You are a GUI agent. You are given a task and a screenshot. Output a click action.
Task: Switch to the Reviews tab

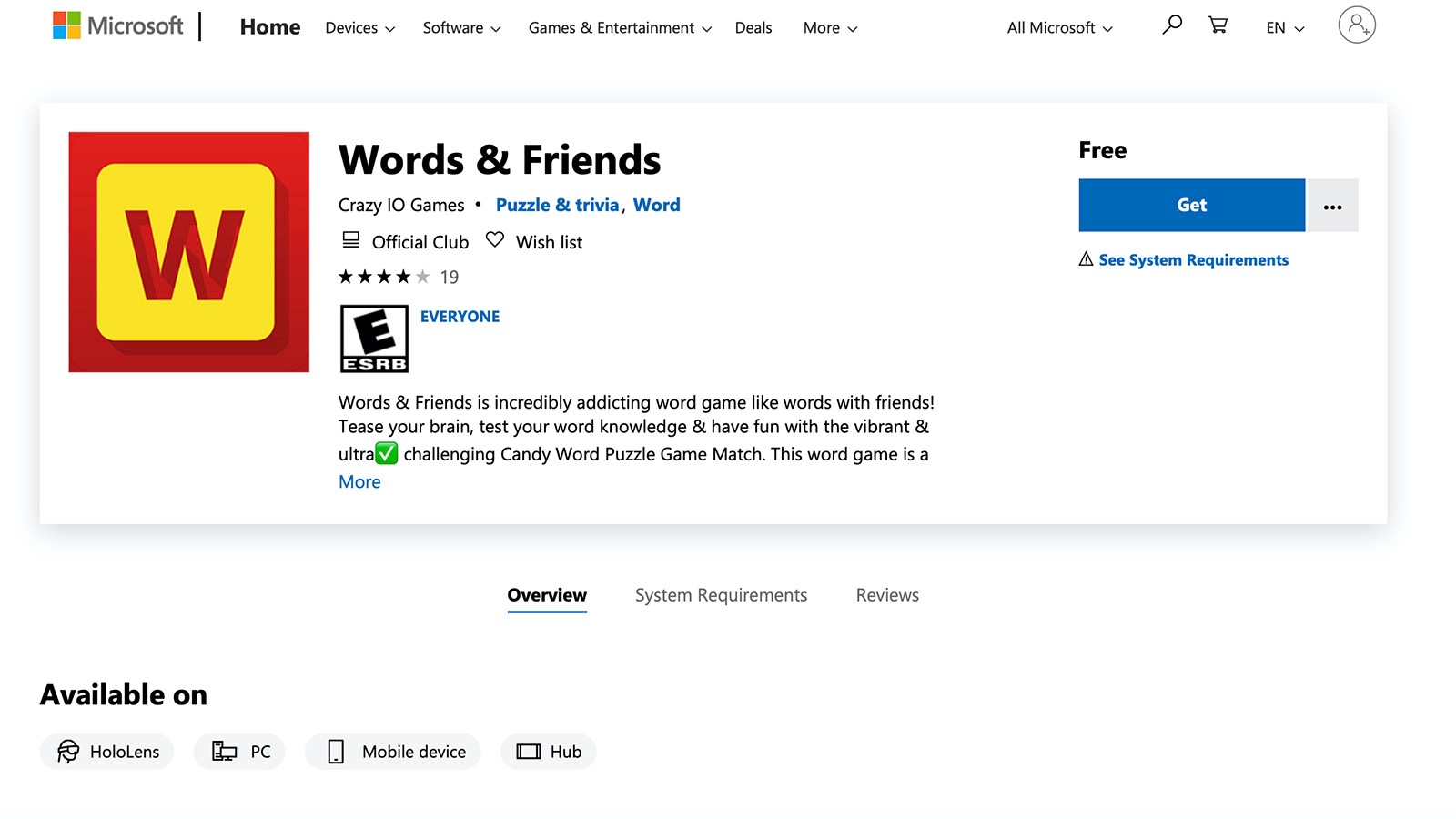pos(885,594)
